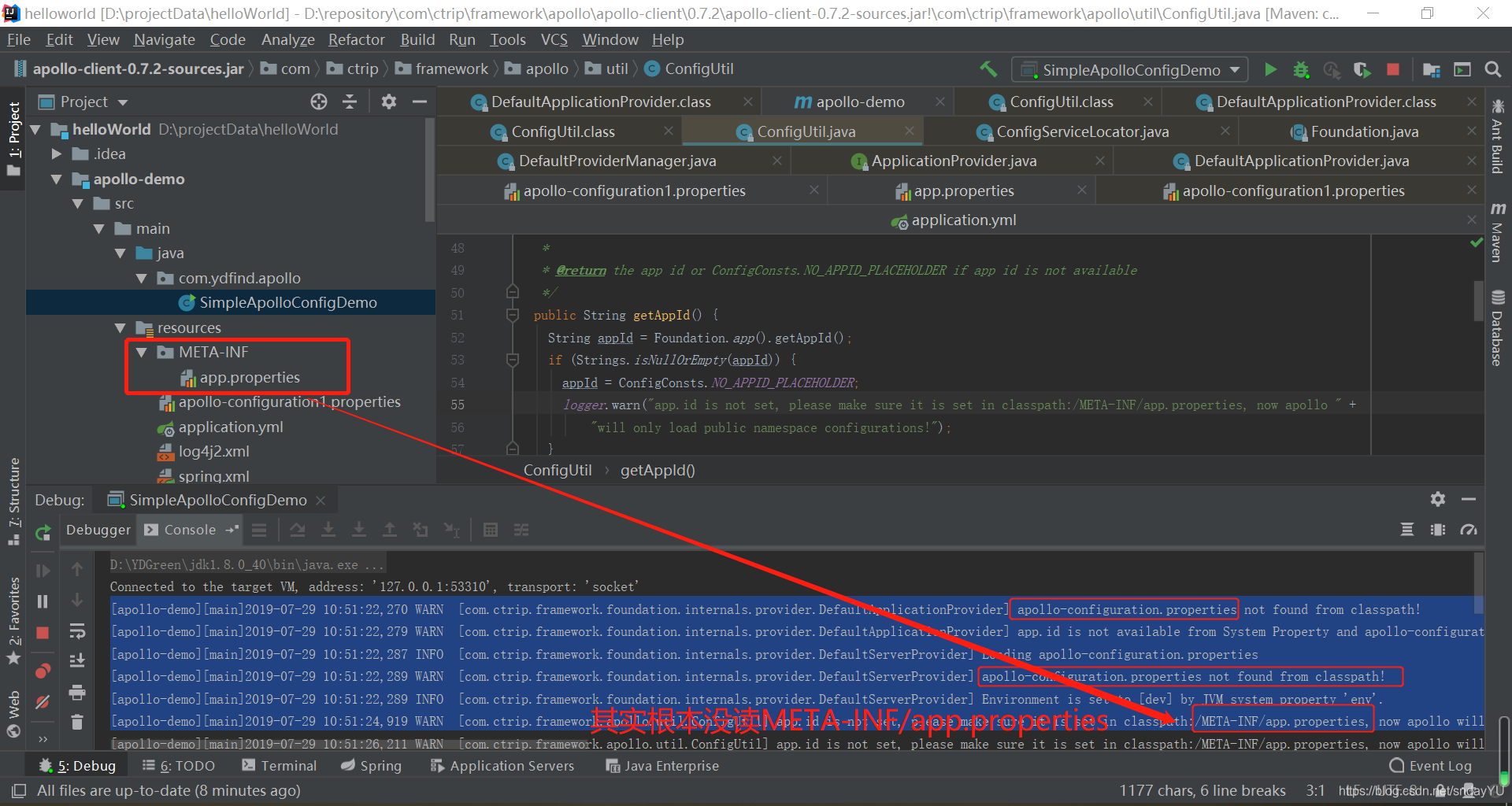The height and width of the screenshot is (806, 1512).
Task: Resume program in debug sidebar
Action: click(43, 571)
